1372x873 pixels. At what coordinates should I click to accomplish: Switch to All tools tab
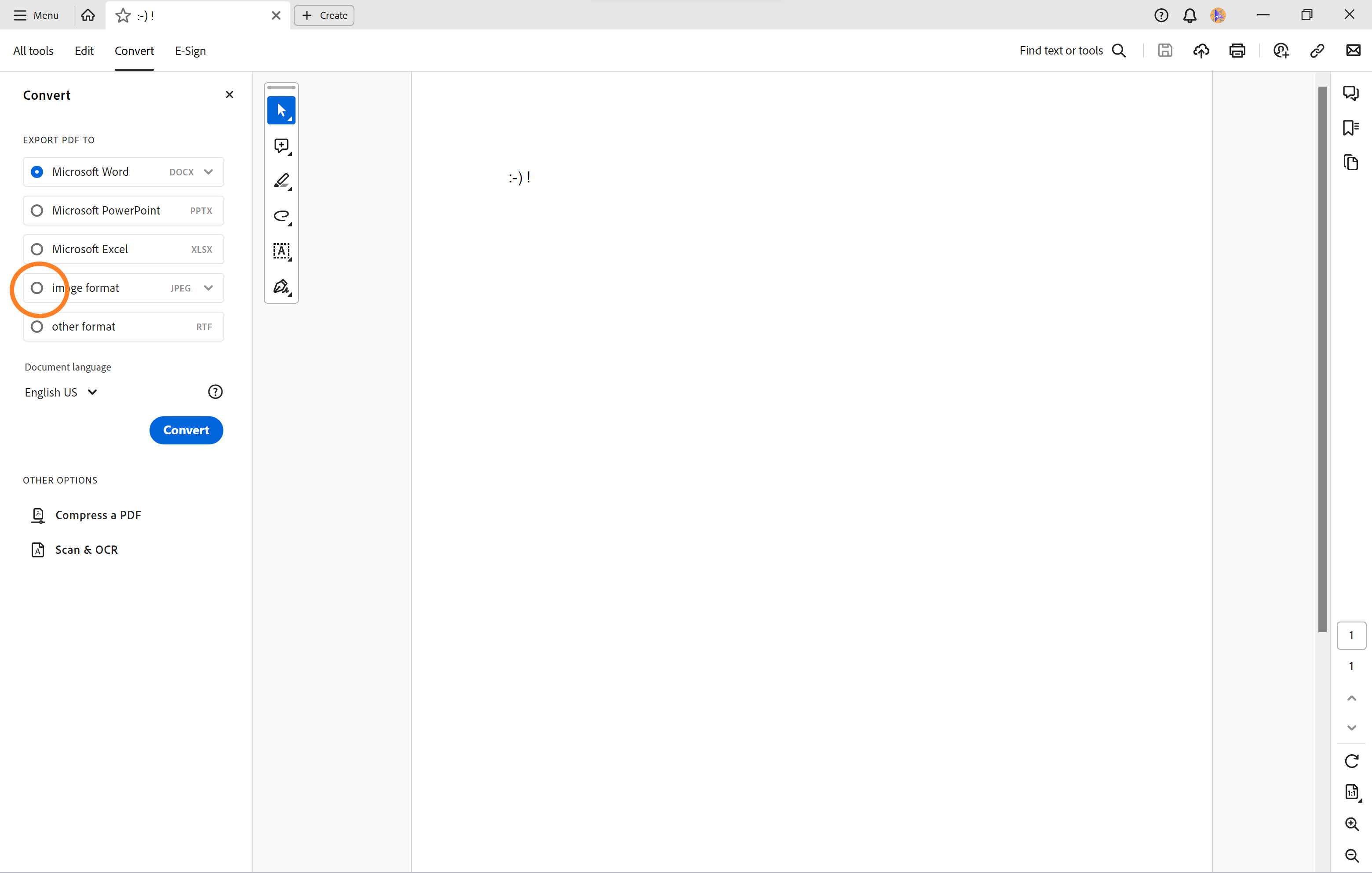(33, 51)
